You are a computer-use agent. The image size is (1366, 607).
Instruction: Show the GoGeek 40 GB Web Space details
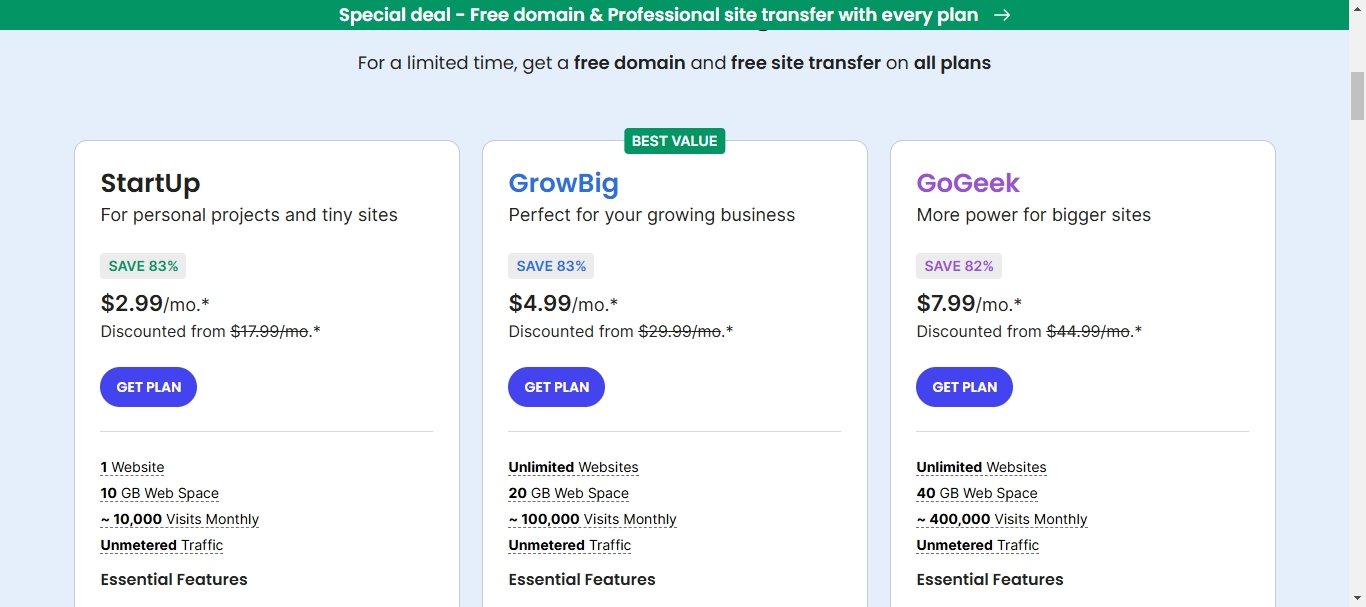[x=977, y=493]
